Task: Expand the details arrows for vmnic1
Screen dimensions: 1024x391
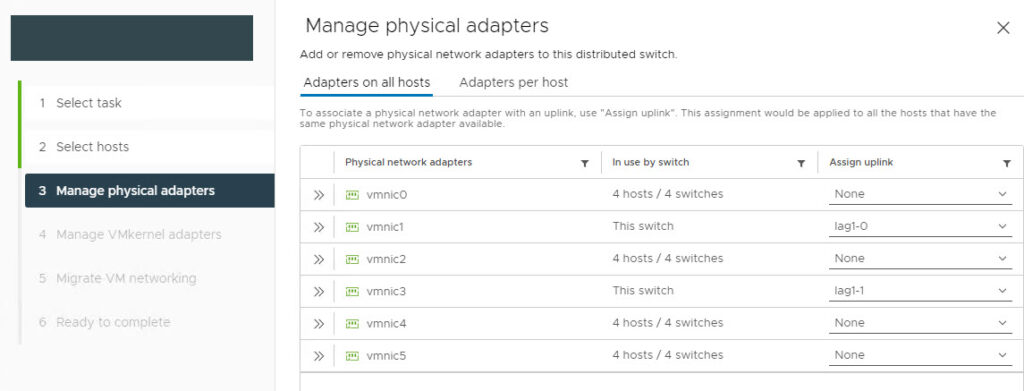Action: (319, 227)
